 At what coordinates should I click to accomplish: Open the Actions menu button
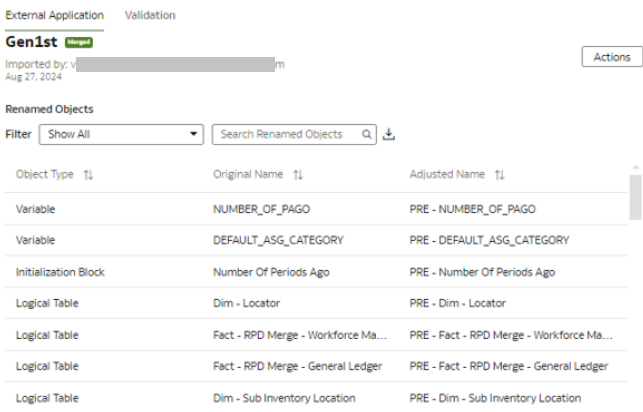click(611, 57)
